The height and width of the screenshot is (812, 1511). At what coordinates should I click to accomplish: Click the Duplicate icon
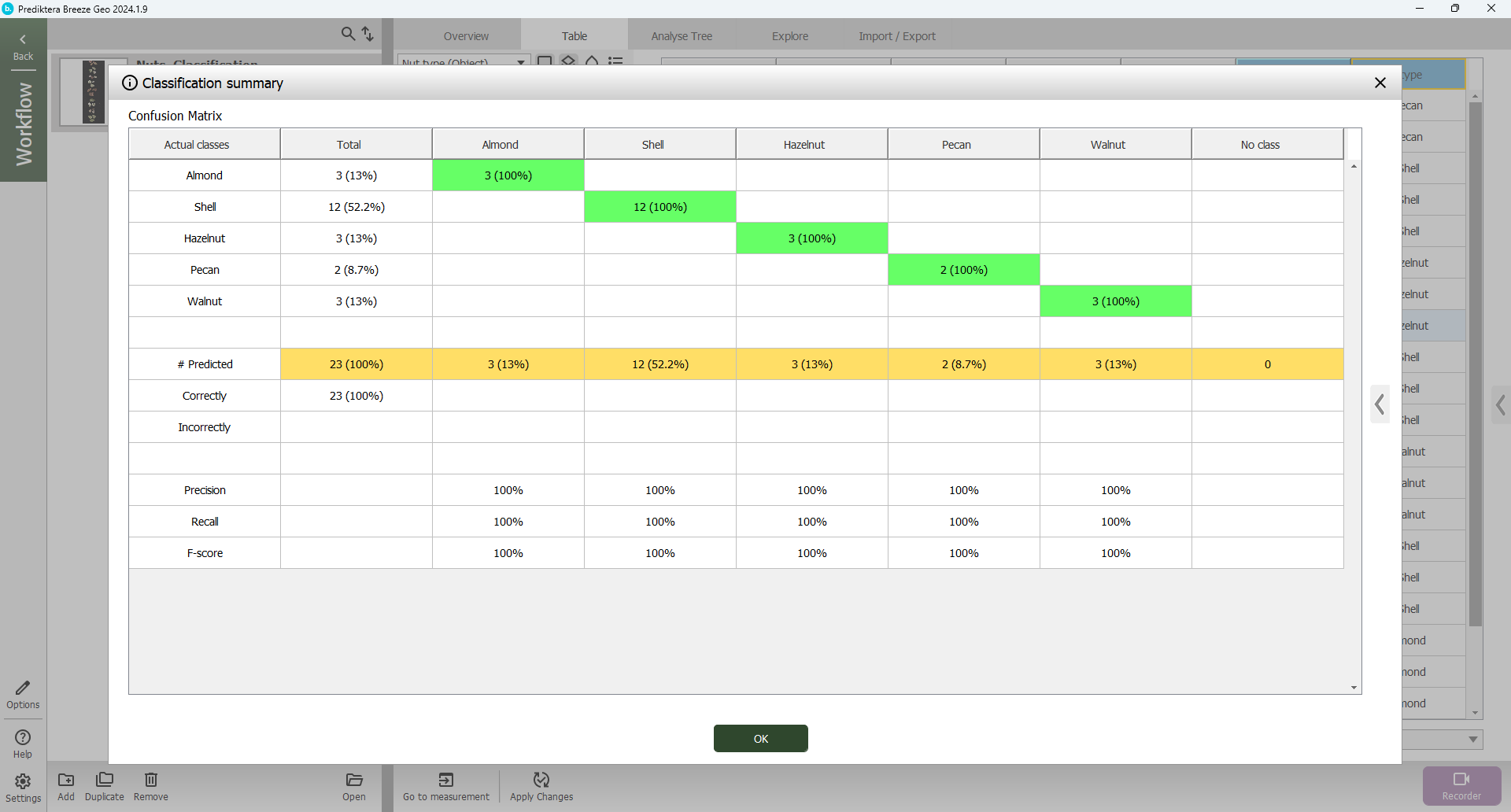coord(104,780)
